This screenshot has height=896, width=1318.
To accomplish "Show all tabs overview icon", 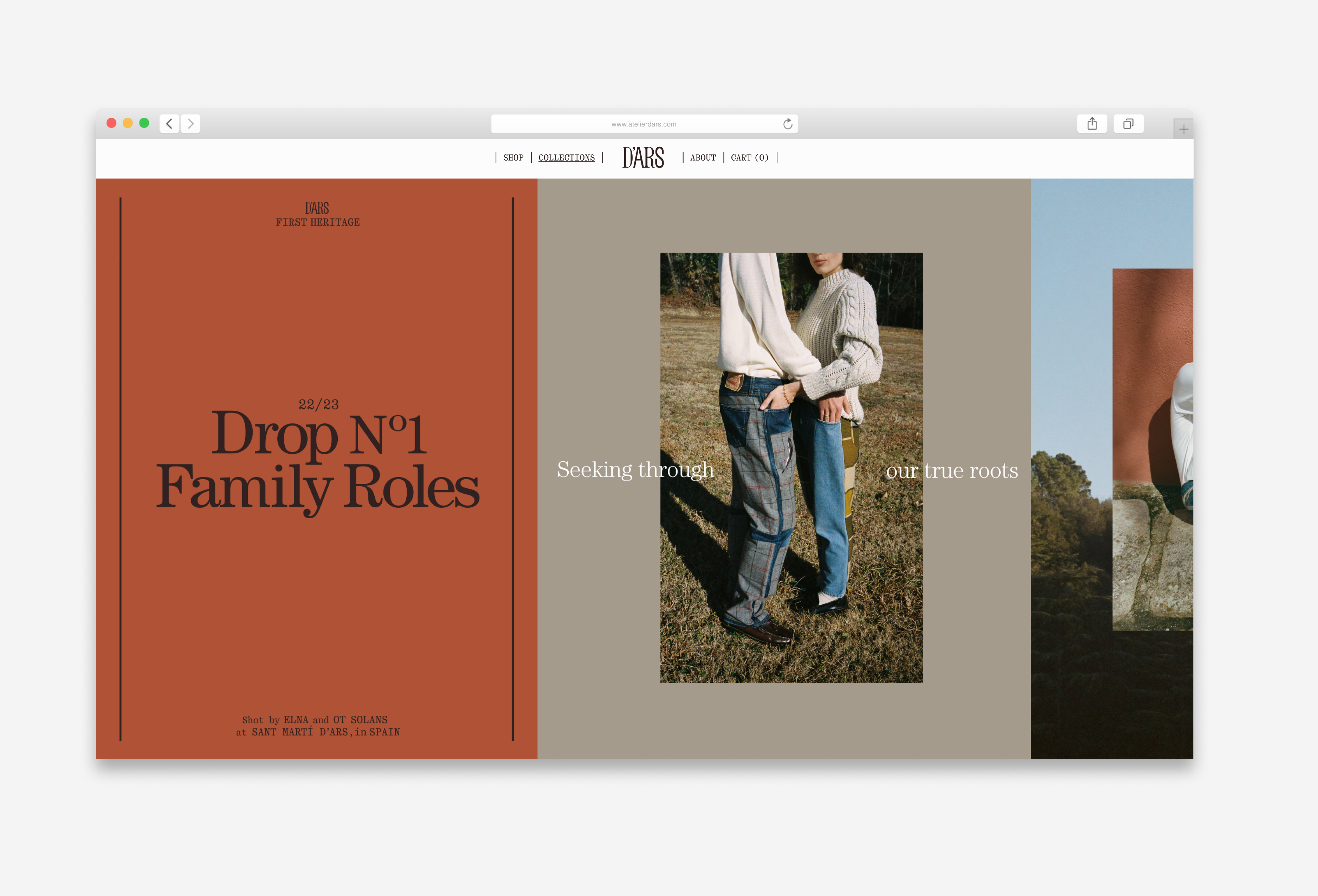I will point(1128,124).
